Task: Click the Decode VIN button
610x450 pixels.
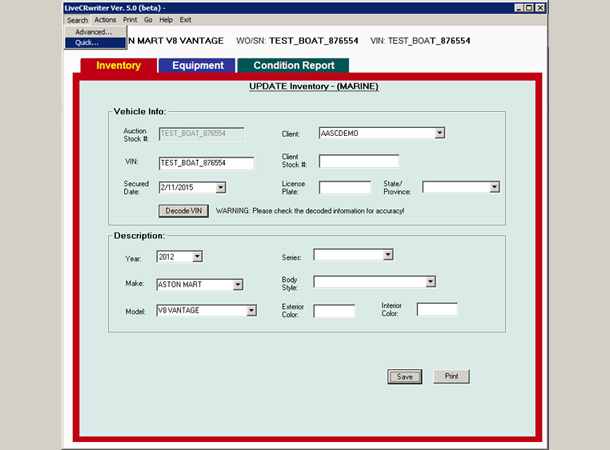Action: click(x=184, y=211)
